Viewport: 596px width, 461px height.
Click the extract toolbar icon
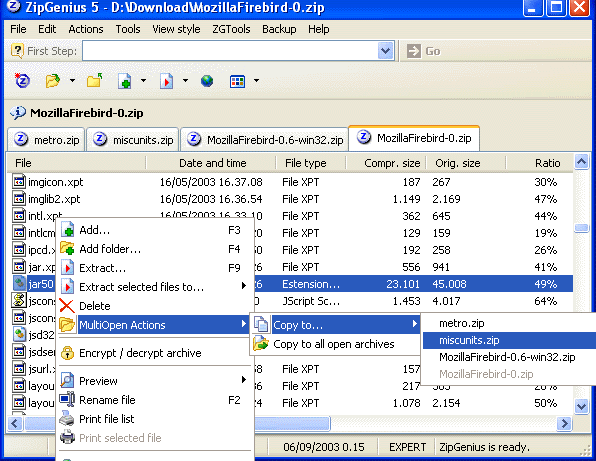point(166,81)
